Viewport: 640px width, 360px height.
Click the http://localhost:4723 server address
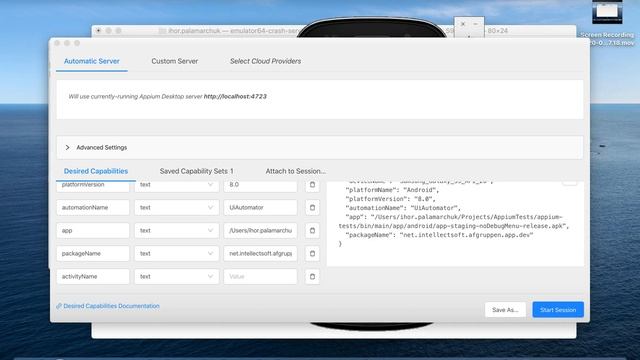[235, 97]
